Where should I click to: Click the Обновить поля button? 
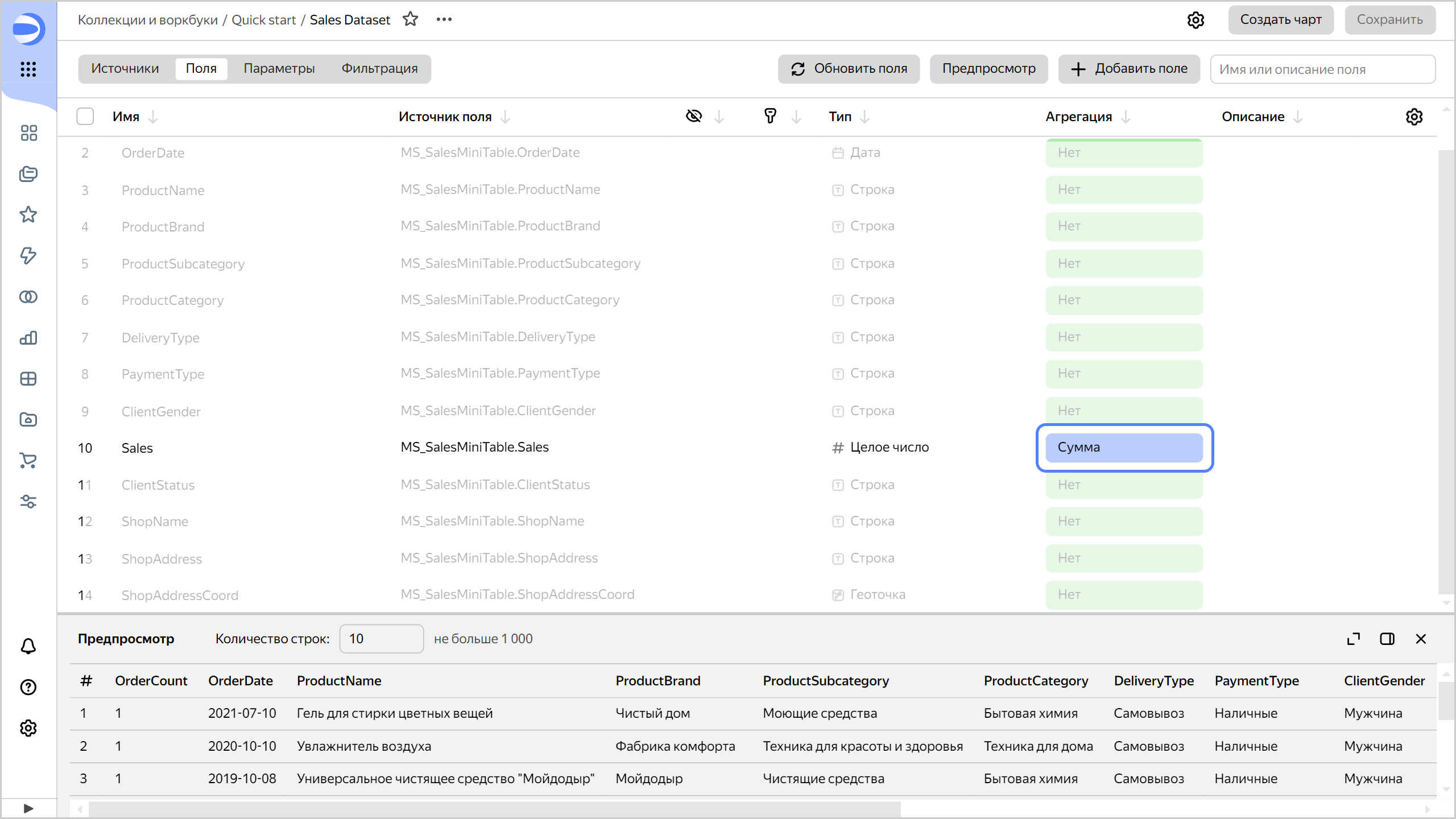(849, 69)
